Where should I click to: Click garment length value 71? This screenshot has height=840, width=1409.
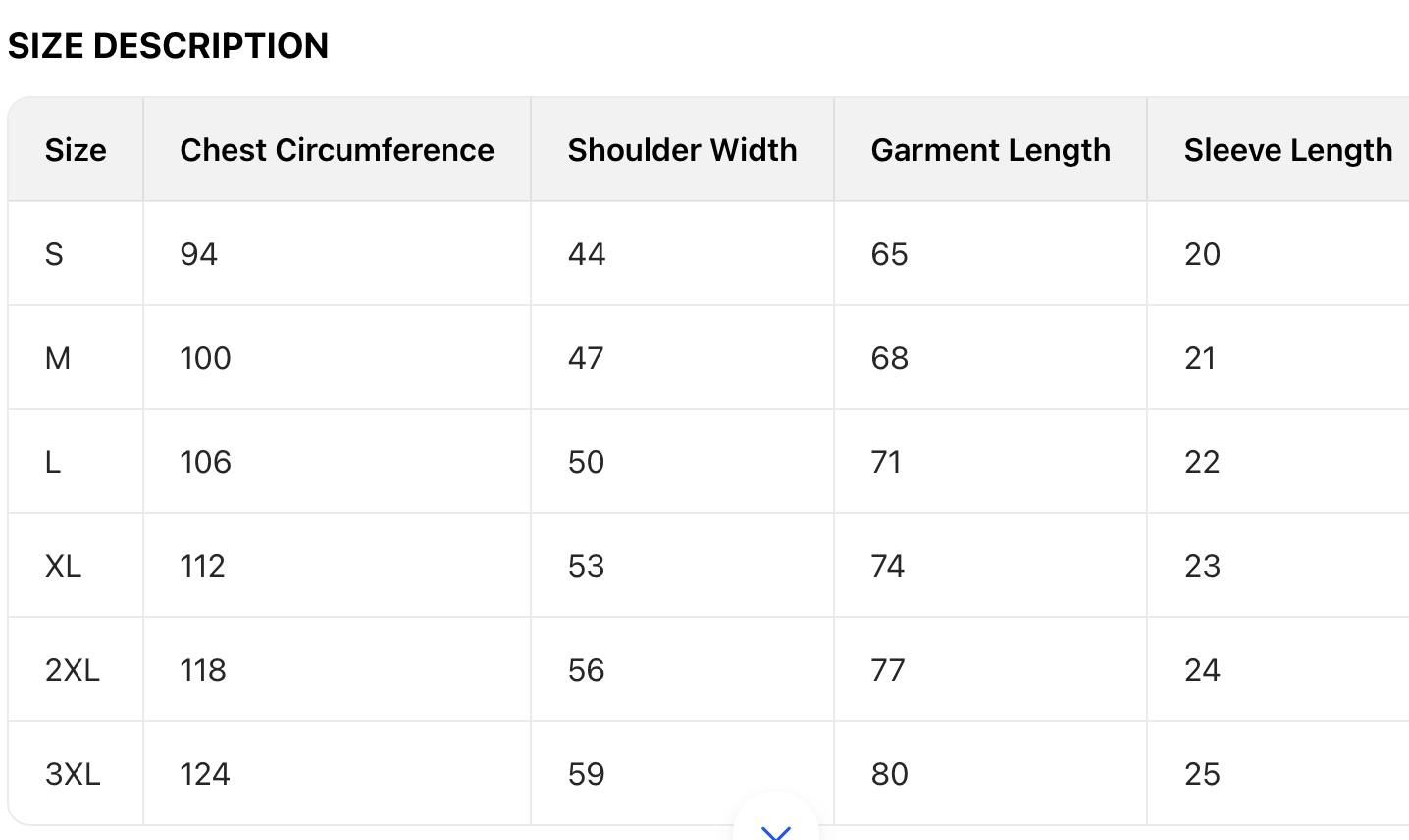click(886, 462)
